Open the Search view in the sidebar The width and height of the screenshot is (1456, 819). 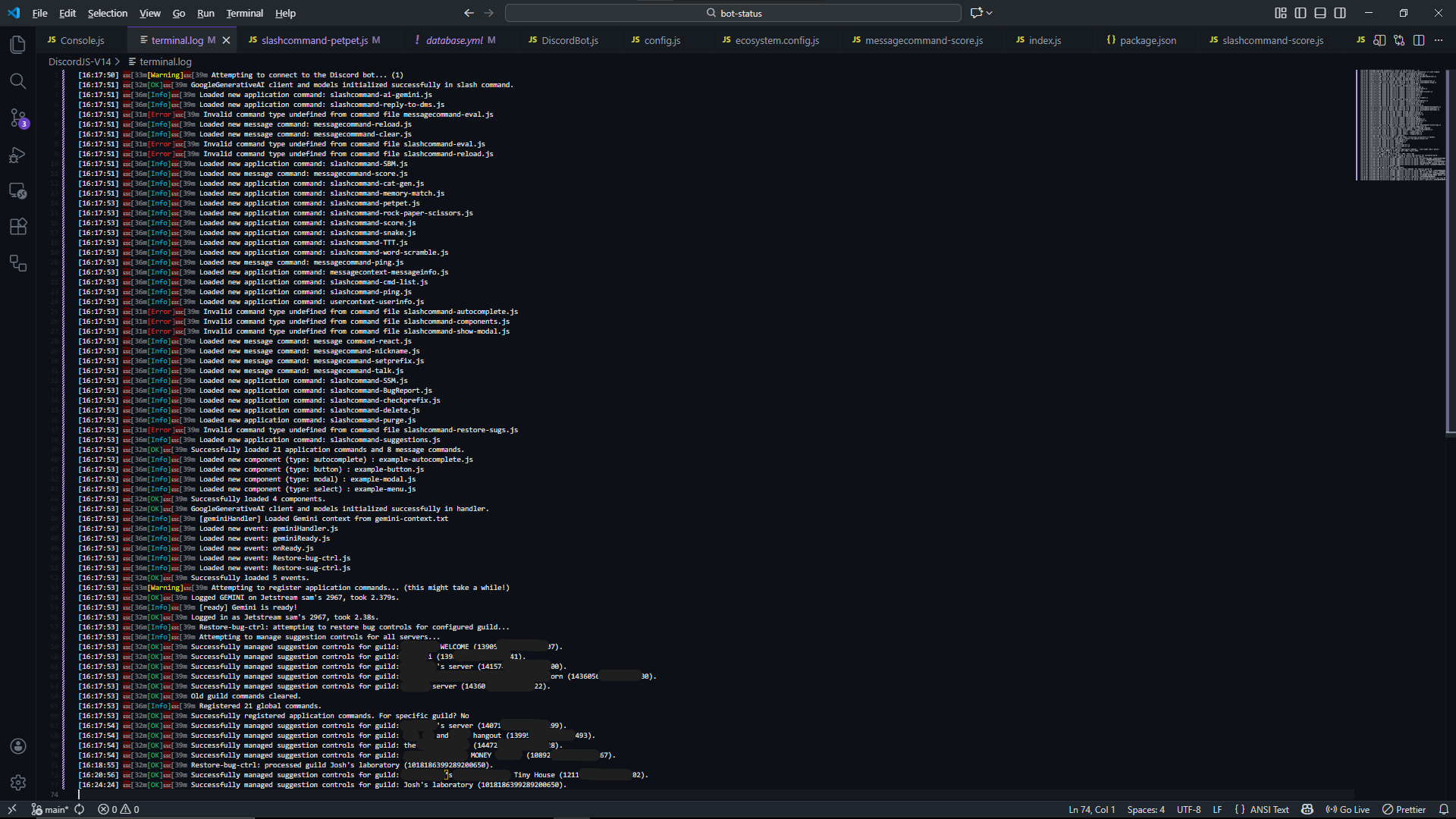18,81
